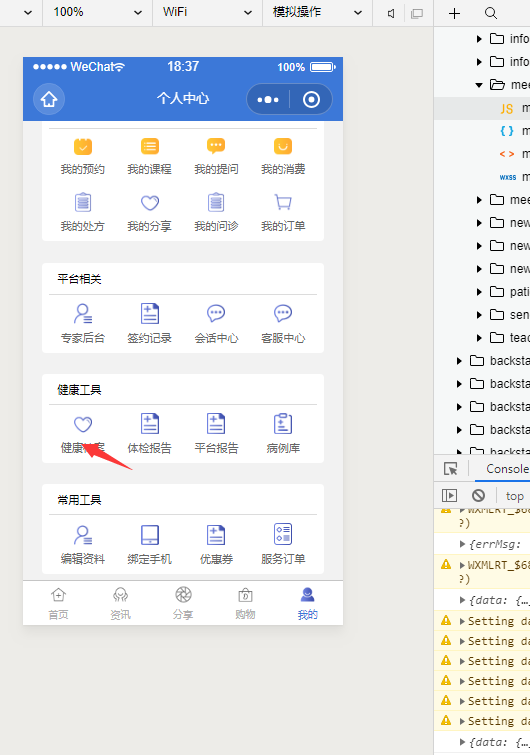
Task: Open 我的订单 (my orders)
Action: tap(283, 213)
